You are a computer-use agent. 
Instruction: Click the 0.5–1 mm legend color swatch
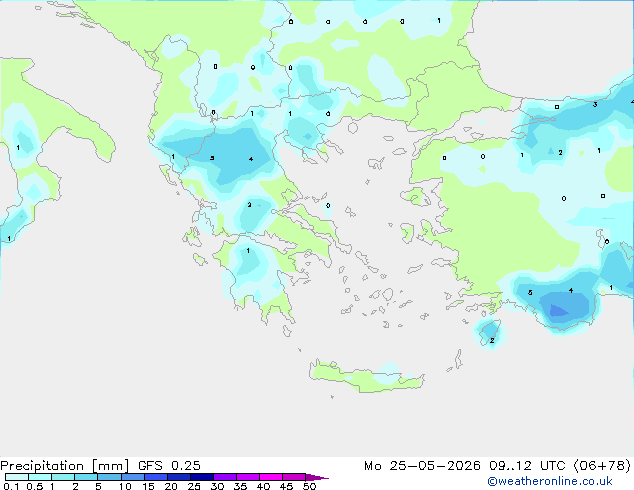tap(40, 477)
